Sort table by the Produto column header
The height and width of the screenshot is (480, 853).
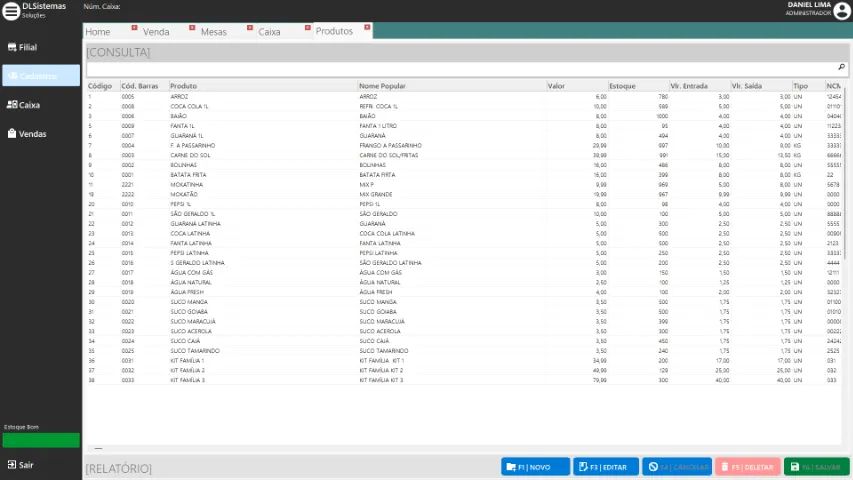[184, 86]
